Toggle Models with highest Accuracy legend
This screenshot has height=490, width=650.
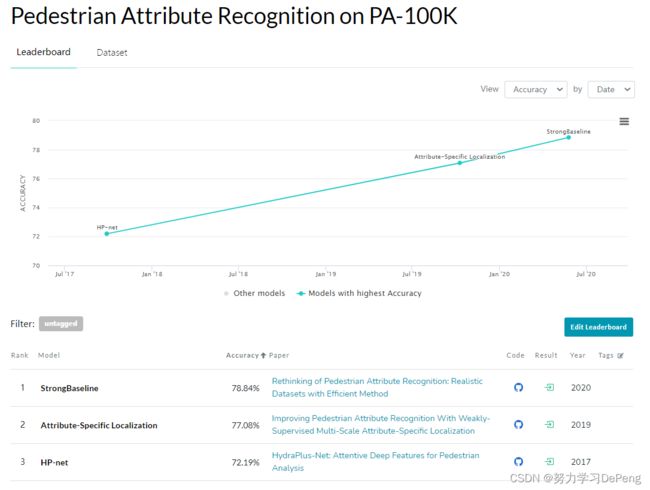359,293
